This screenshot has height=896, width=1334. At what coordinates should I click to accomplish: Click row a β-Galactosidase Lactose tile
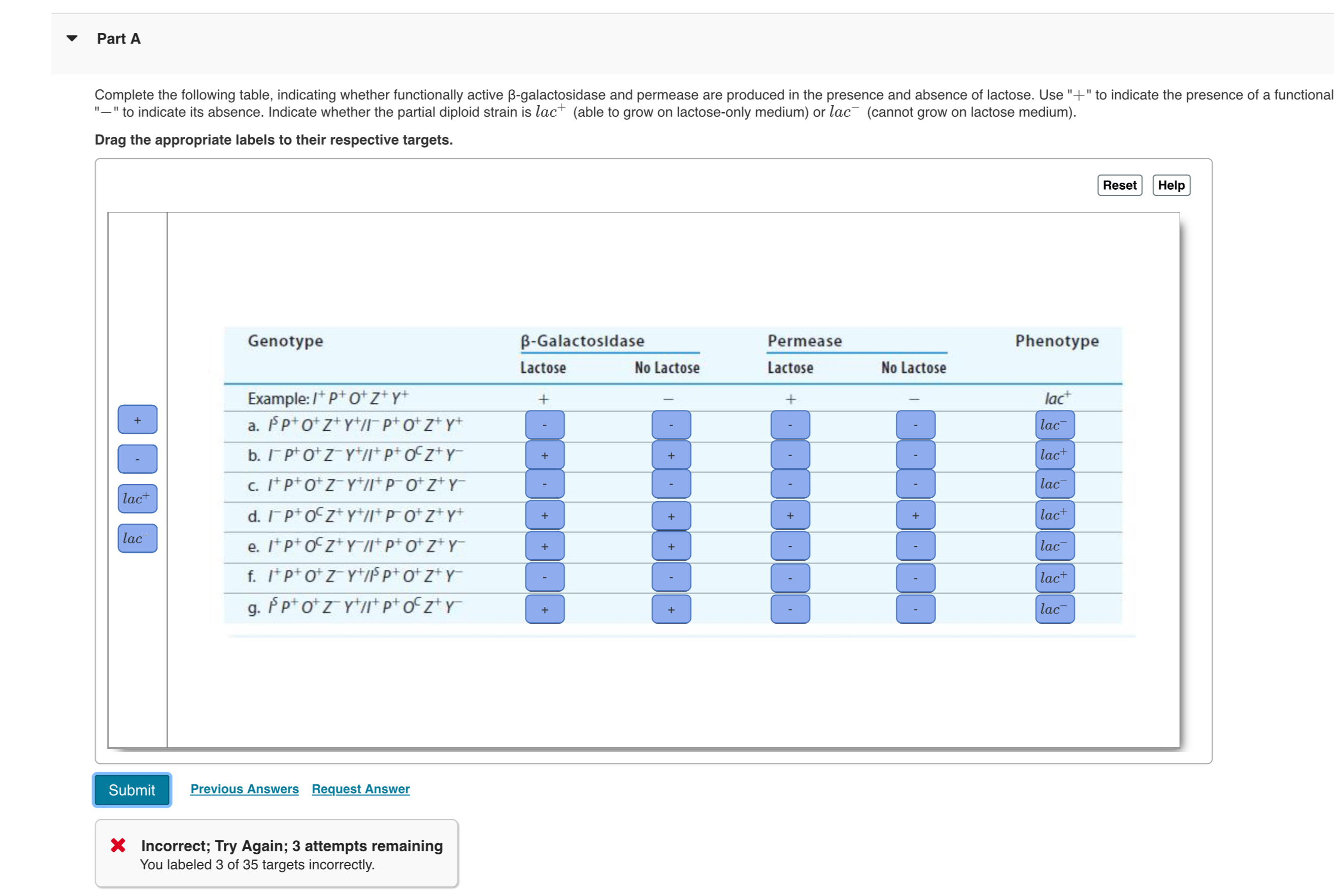click(x=544, y=425)
